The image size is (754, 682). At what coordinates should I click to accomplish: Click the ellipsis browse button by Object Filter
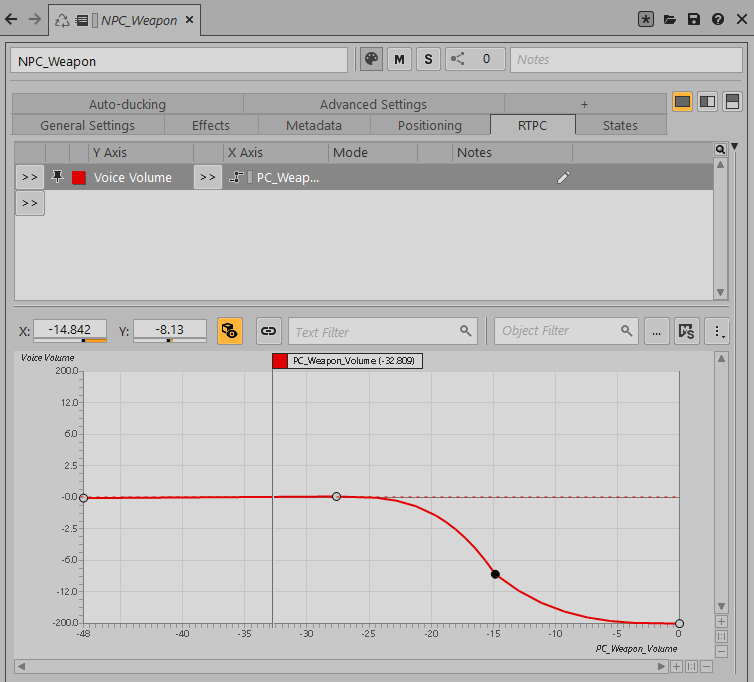[656, 331]
